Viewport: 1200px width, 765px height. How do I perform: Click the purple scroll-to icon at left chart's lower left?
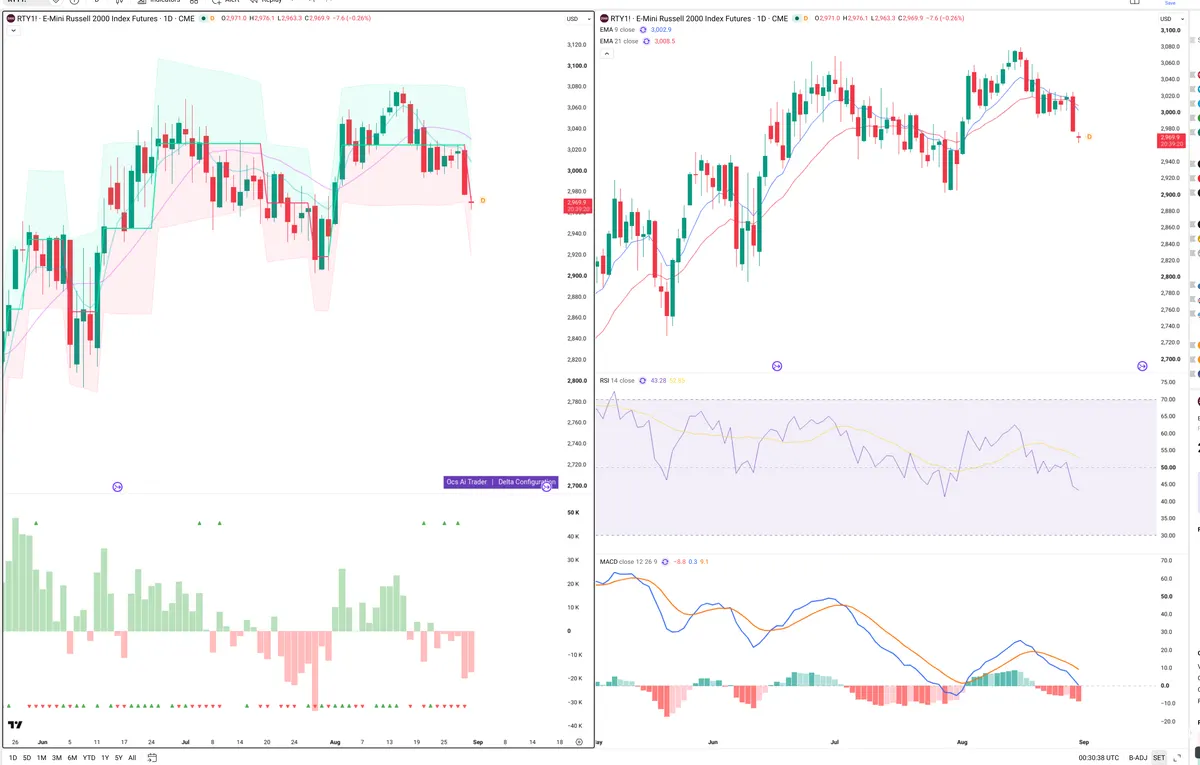(117, 487)
